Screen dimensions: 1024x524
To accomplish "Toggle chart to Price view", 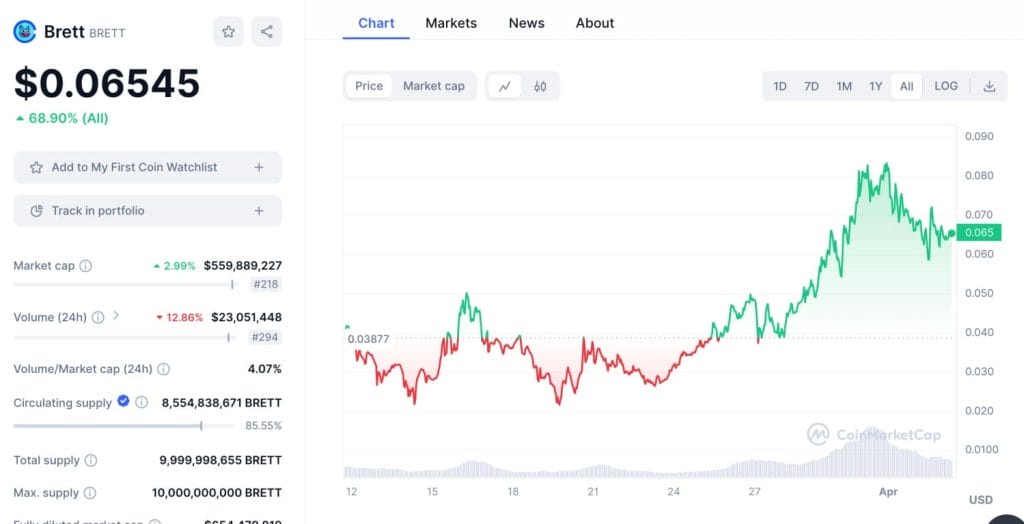I will coord(369,86).
